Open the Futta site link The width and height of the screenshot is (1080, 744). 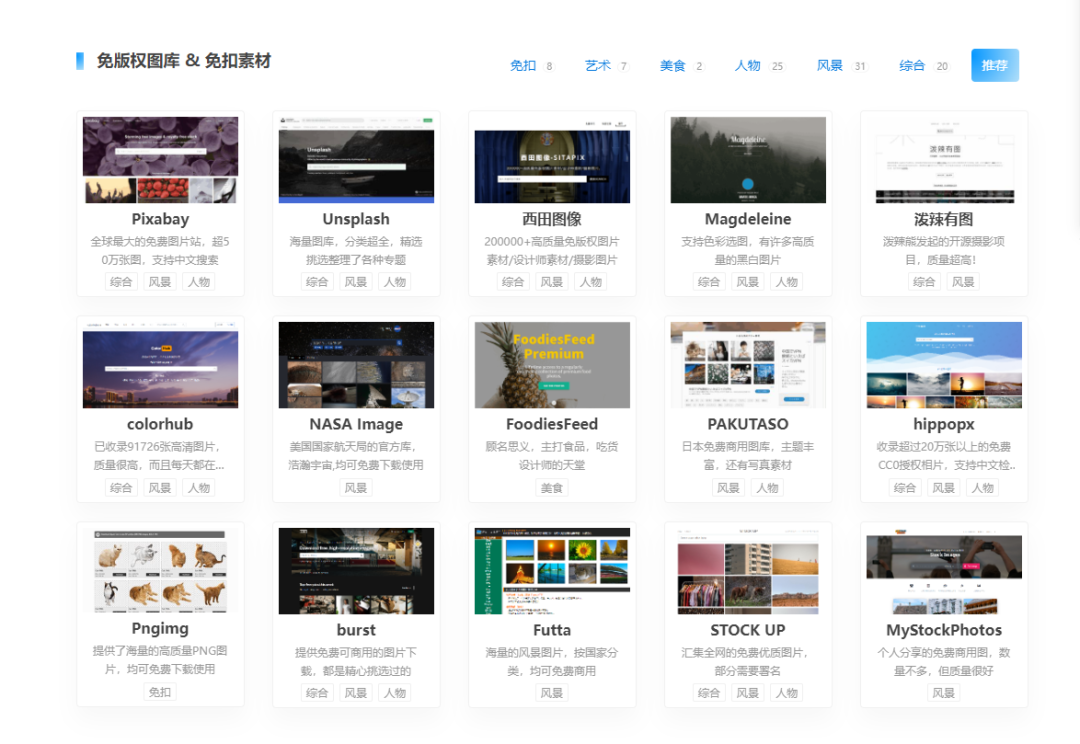coord(552,630)
